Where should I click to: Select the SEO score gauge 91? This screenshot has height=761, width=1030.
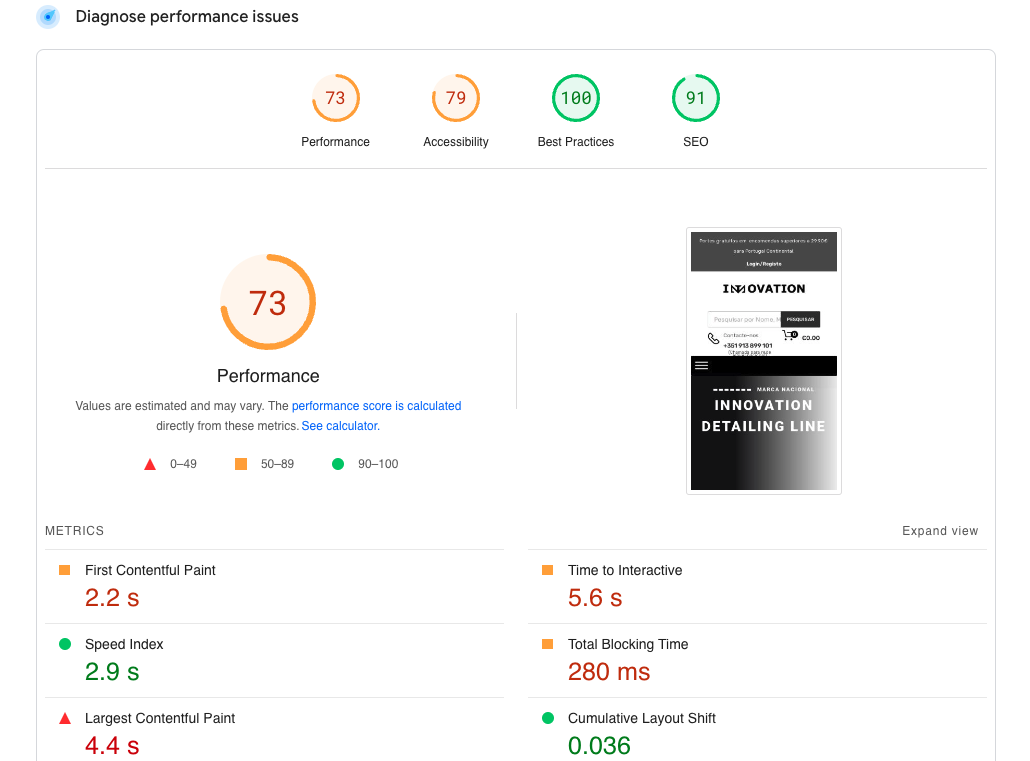[695, 98]
